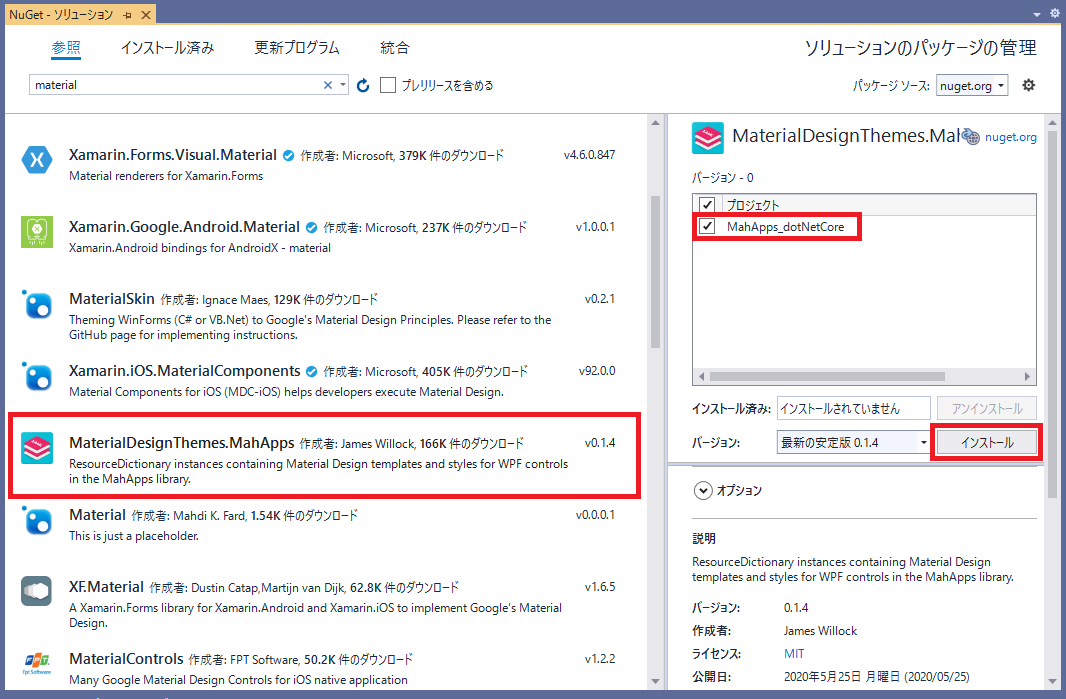Click the v92.0.0 version label

[597, 371]
